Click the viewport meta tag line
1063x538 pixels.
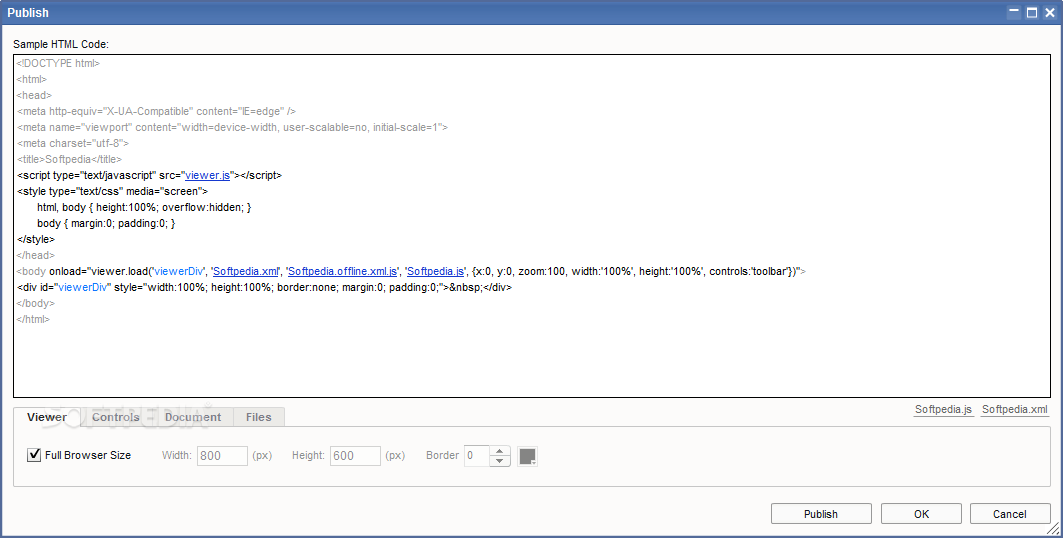coord(233,127)
